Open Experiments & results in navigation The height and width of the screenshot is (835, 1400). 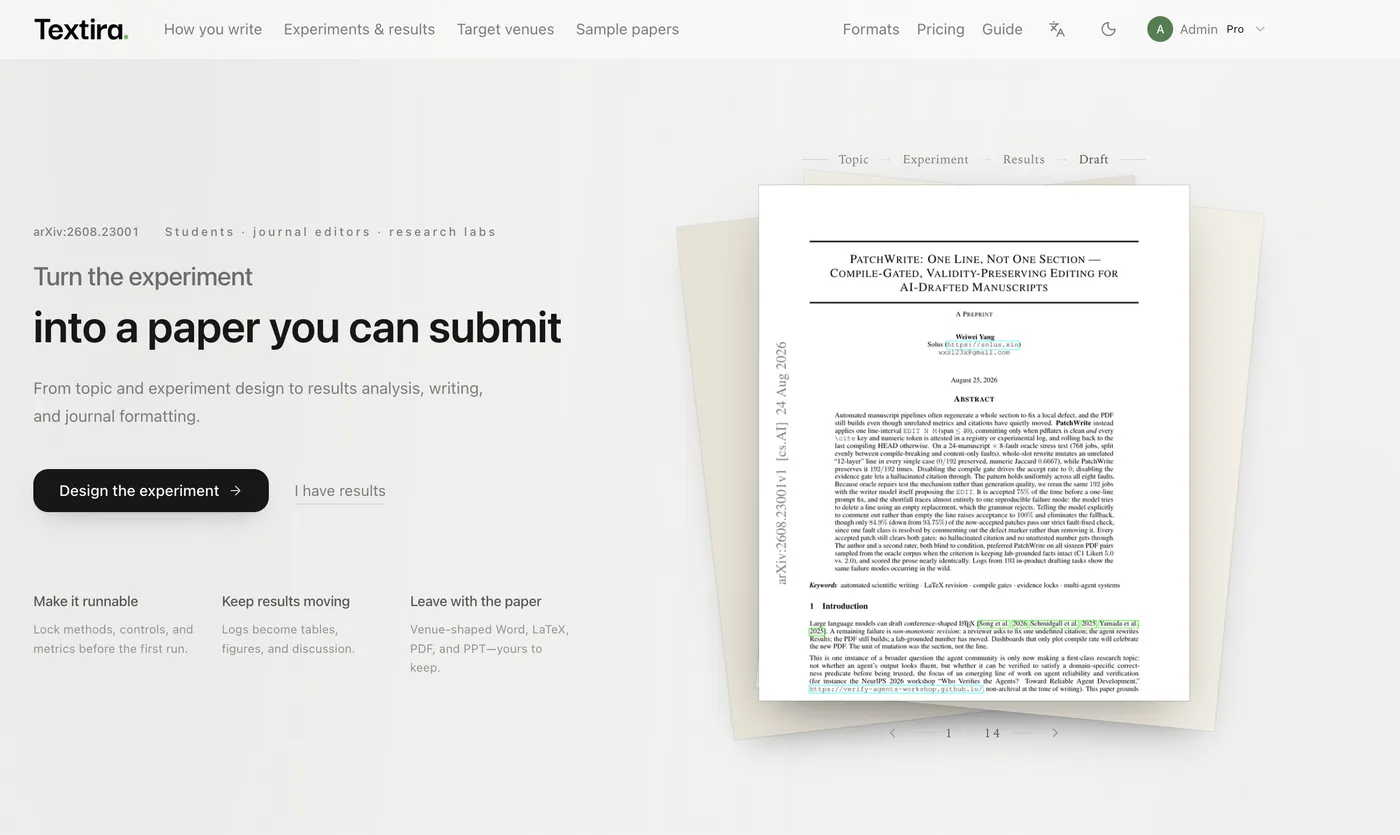pyautogui.click(x=359, y=29)
